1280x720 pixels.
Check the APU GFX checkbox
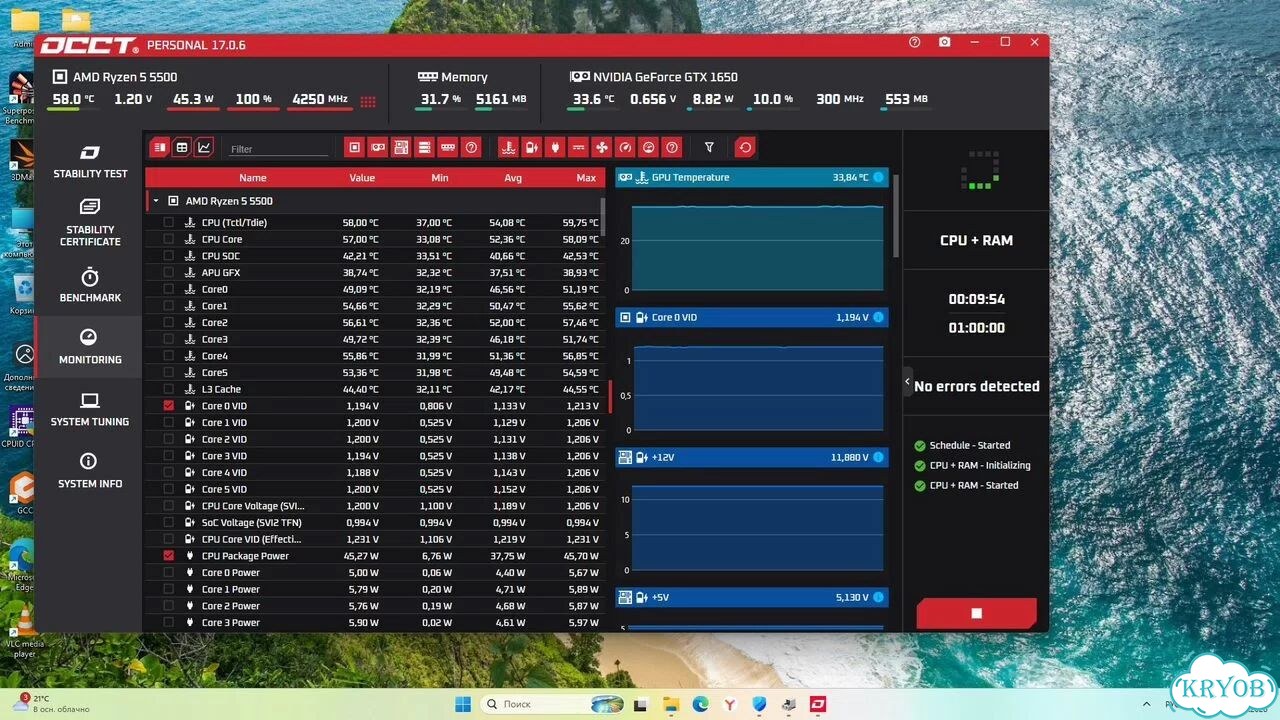[168, 272]
